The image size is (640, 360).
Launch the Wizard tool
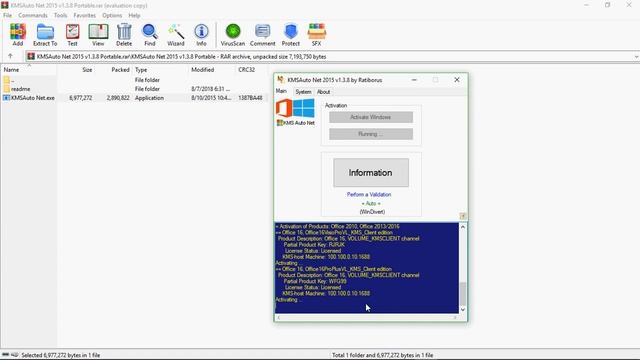(x=176, y=34)
